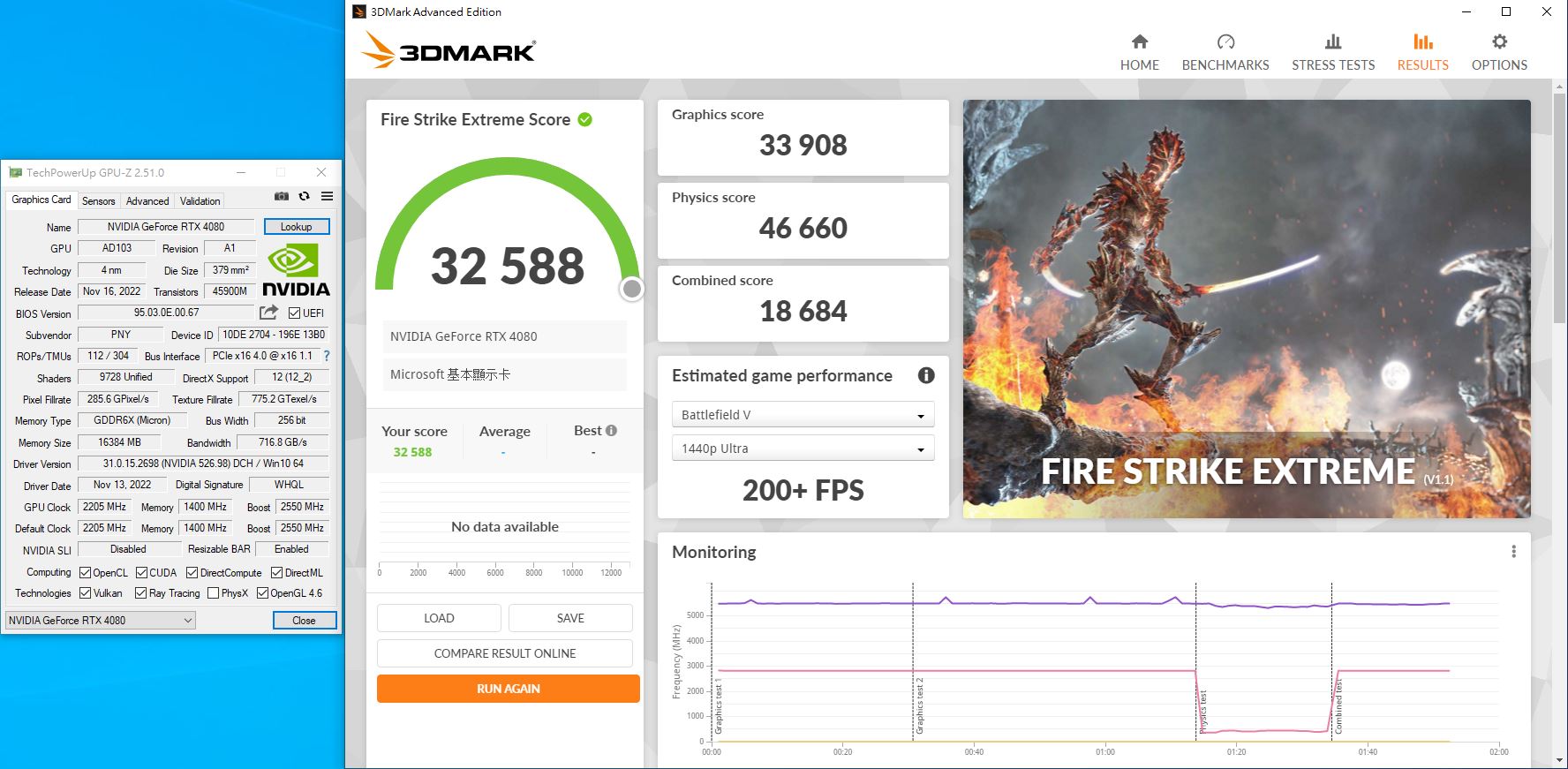1568x769 pixels.
Task: Toggle the PhysX checkbox
Action: 213,593
